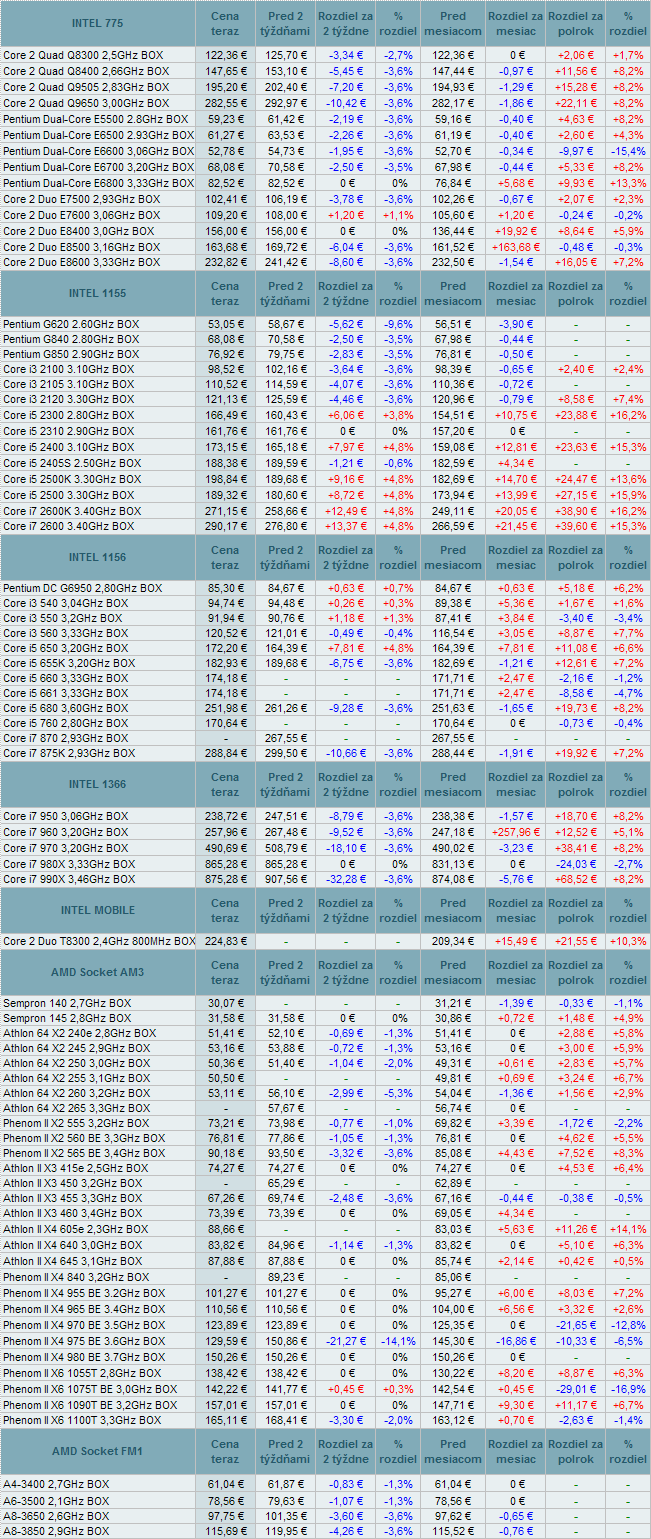Click Athlon 64 X2 240e 2,8GHz BOX name

79,1033
